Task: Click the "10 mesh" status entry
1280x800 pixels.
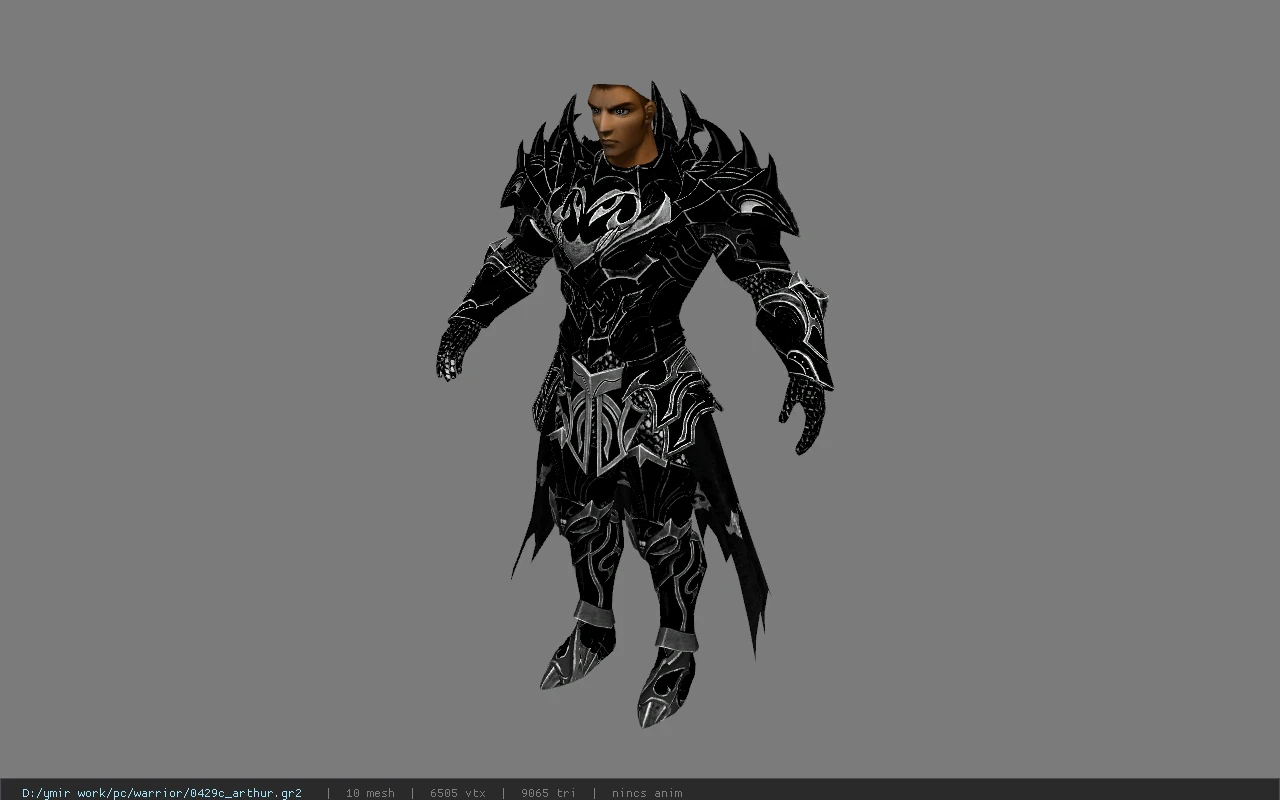Action: [370, 793]
